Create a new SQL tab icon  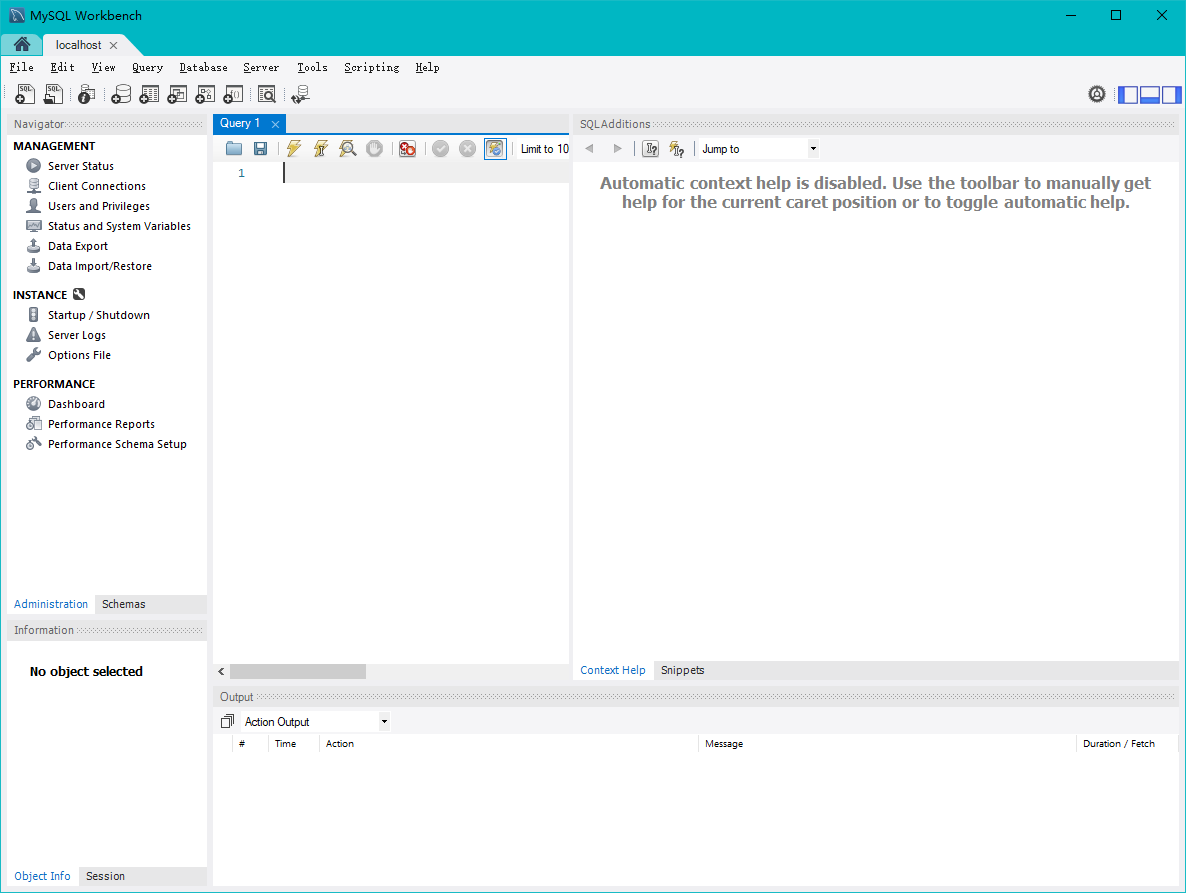tap(24, 94)
